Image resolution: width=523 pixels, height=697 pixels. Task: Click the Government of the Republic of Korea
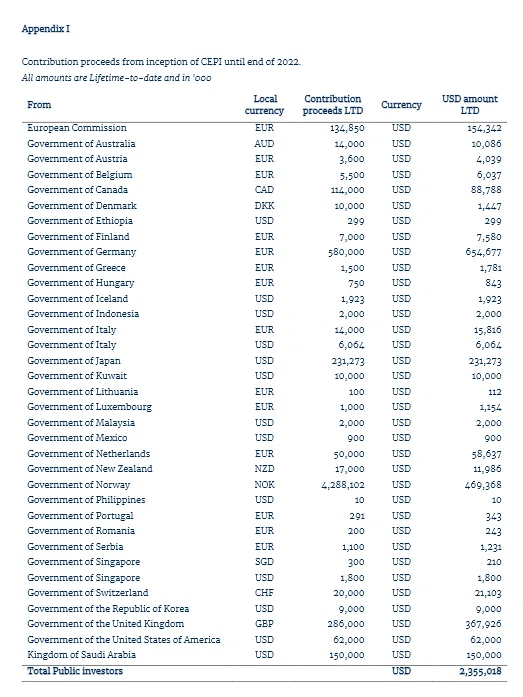coord(108,609)
